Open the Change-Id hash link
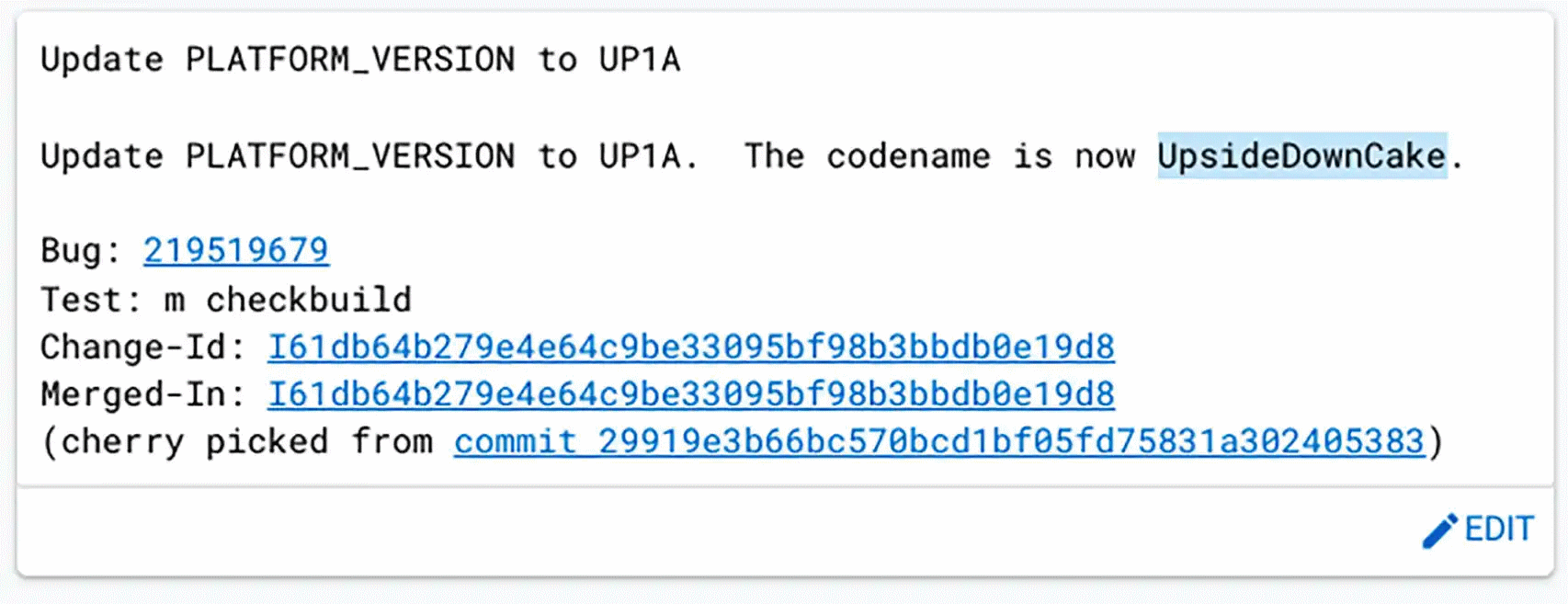Screen dimensions: 1568x604 pyautogui.click(x=691, y=347)
